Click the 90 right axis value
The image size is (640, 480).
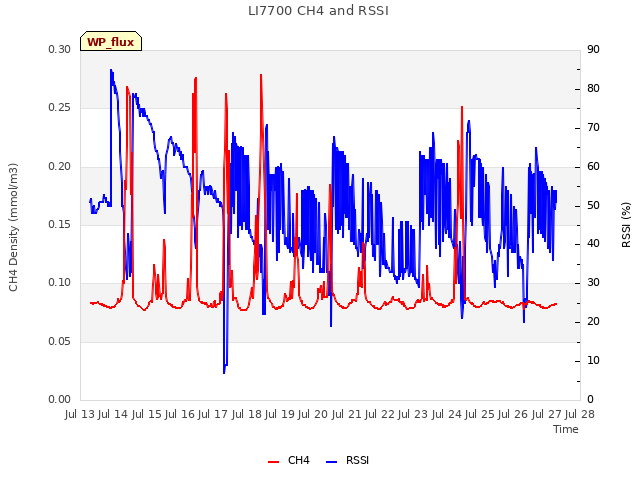coord(593,49)
